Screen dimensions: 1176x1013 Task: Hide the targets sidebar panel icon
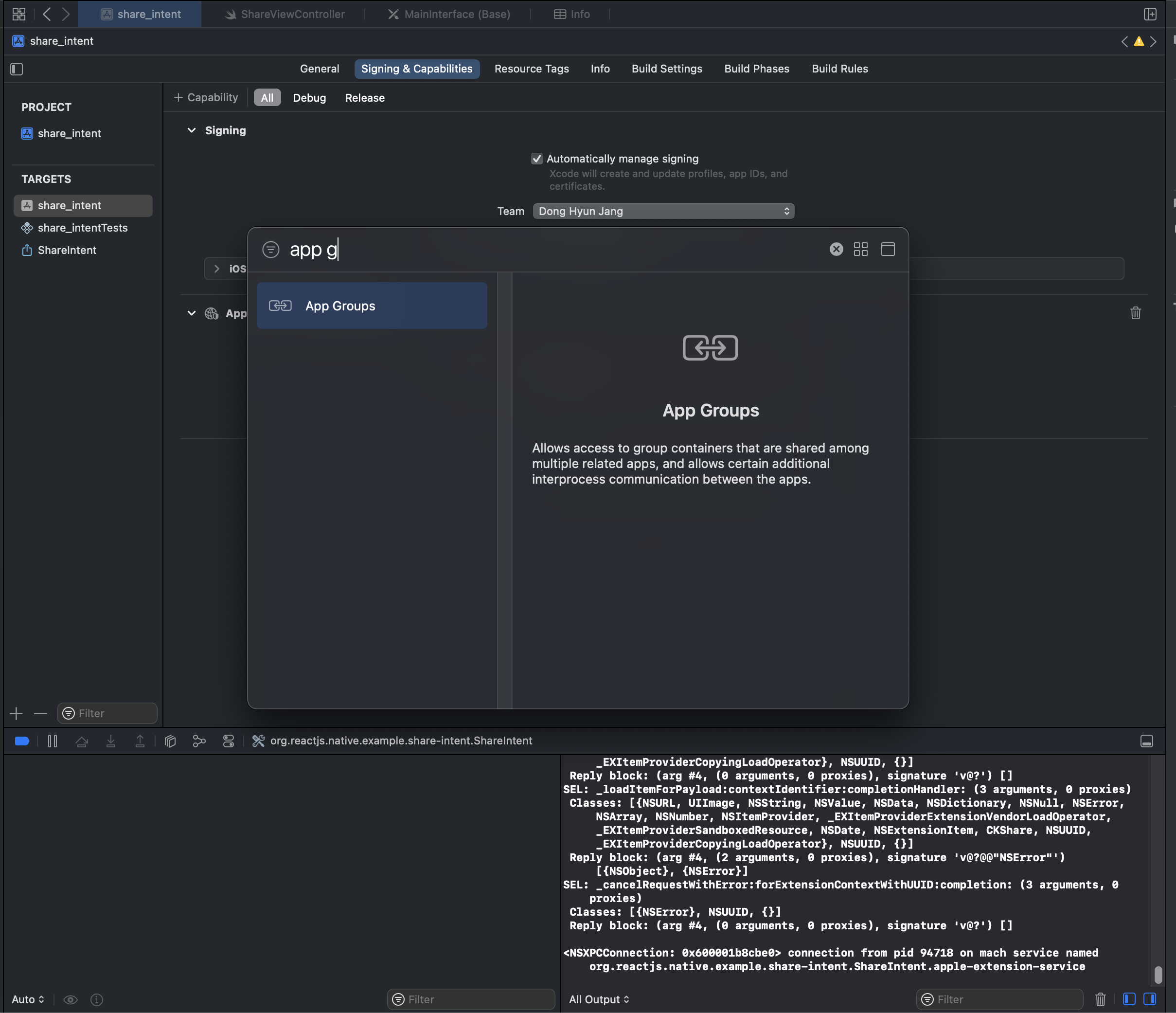[17, 69]
